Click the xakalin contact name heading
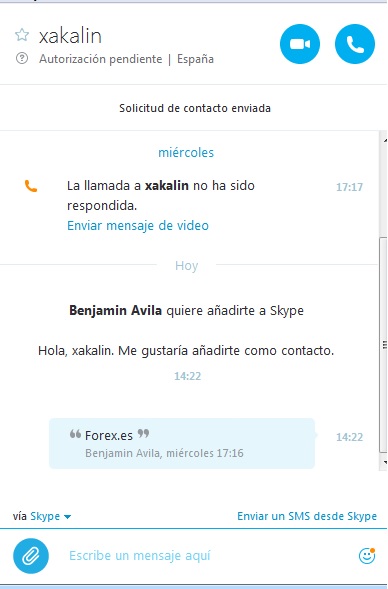Screen dimensions: 388x589 pos(70,36)
